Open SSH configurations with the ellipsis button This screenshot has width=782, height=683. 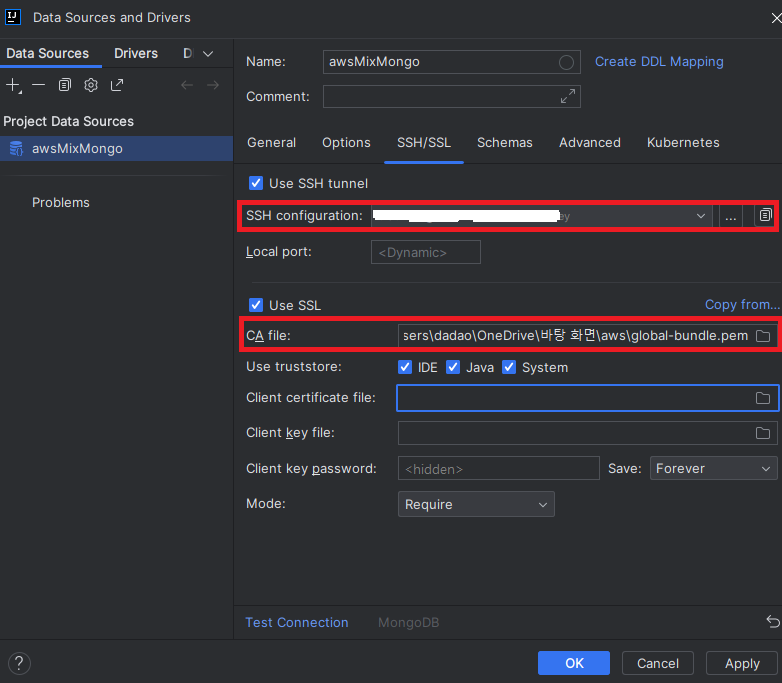731,216
